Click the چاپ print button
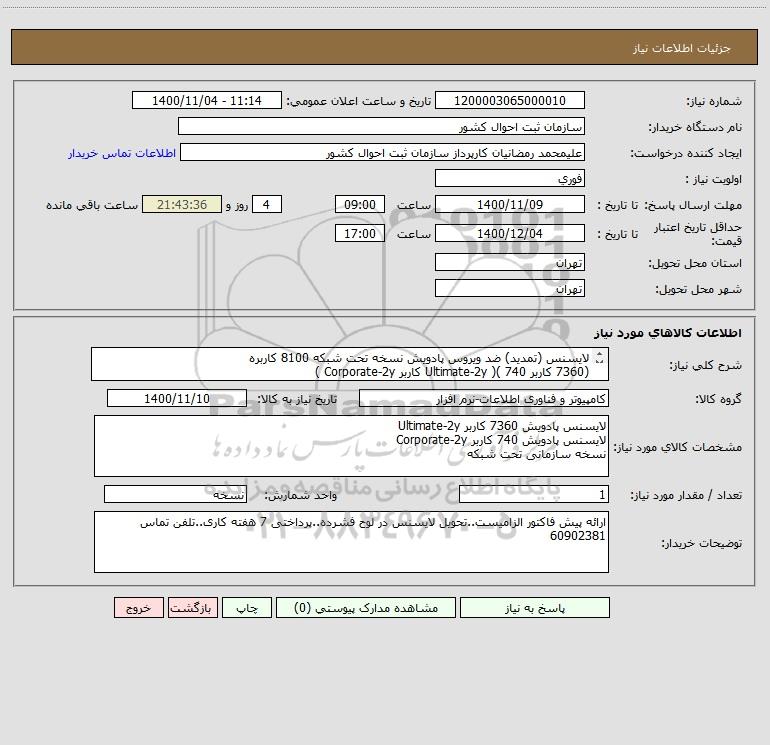Viewport: 770px width, 745px height. tap(247, 607)
